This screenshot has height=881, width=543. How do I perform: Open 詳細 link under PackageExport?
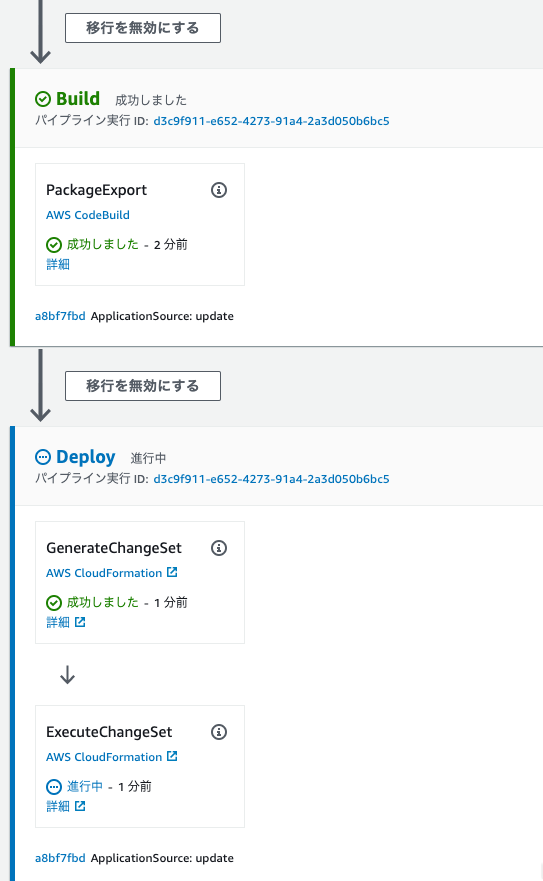point(58,264)
